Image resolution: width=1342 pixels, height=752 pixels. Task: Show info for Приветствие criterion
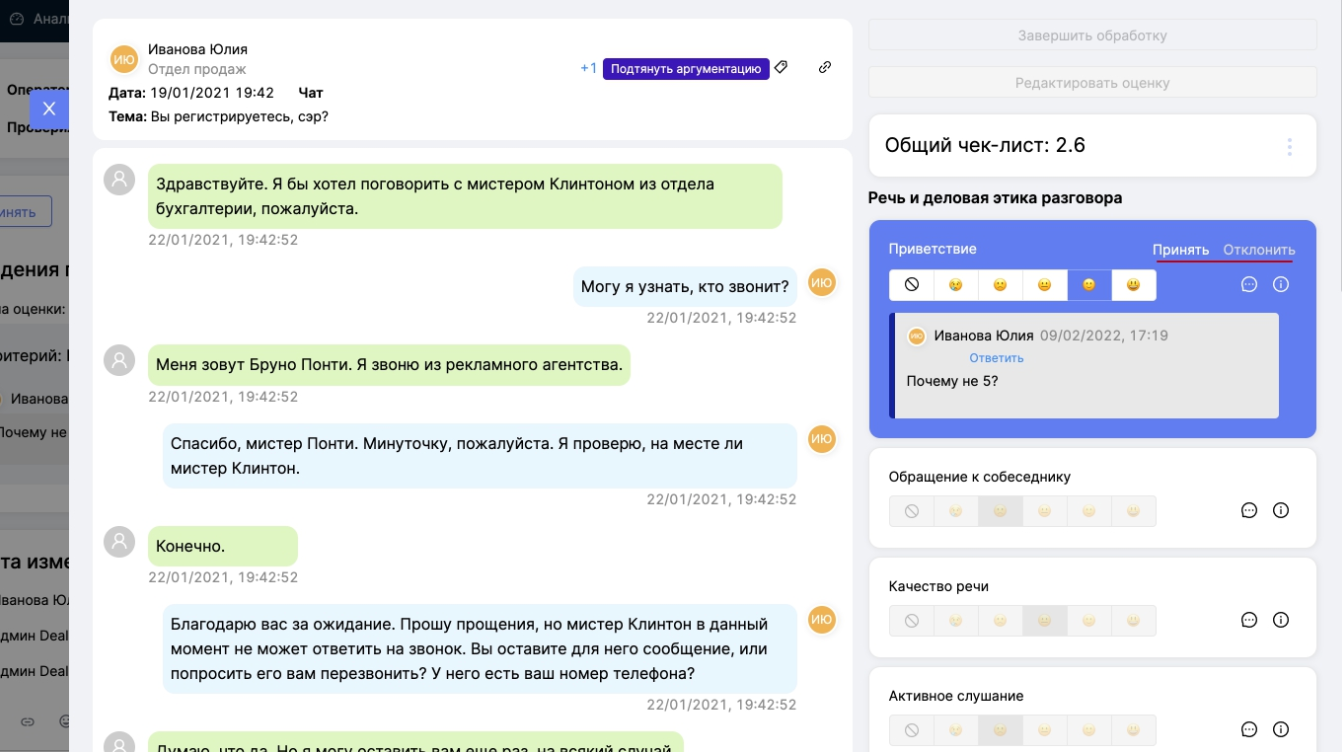(1281, 285)
